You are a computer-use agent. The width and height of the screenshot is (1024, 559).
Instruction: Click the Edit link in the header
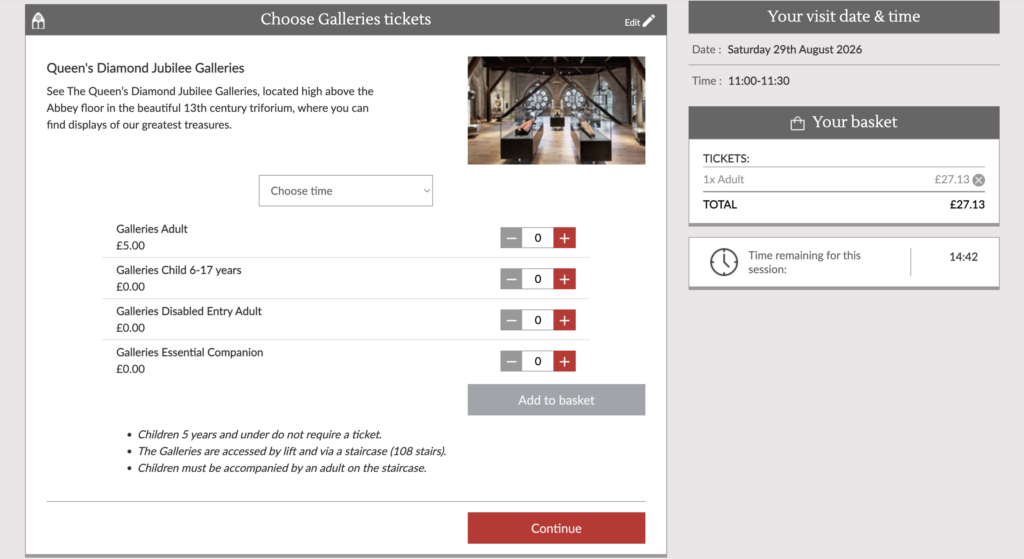point(632,22)
